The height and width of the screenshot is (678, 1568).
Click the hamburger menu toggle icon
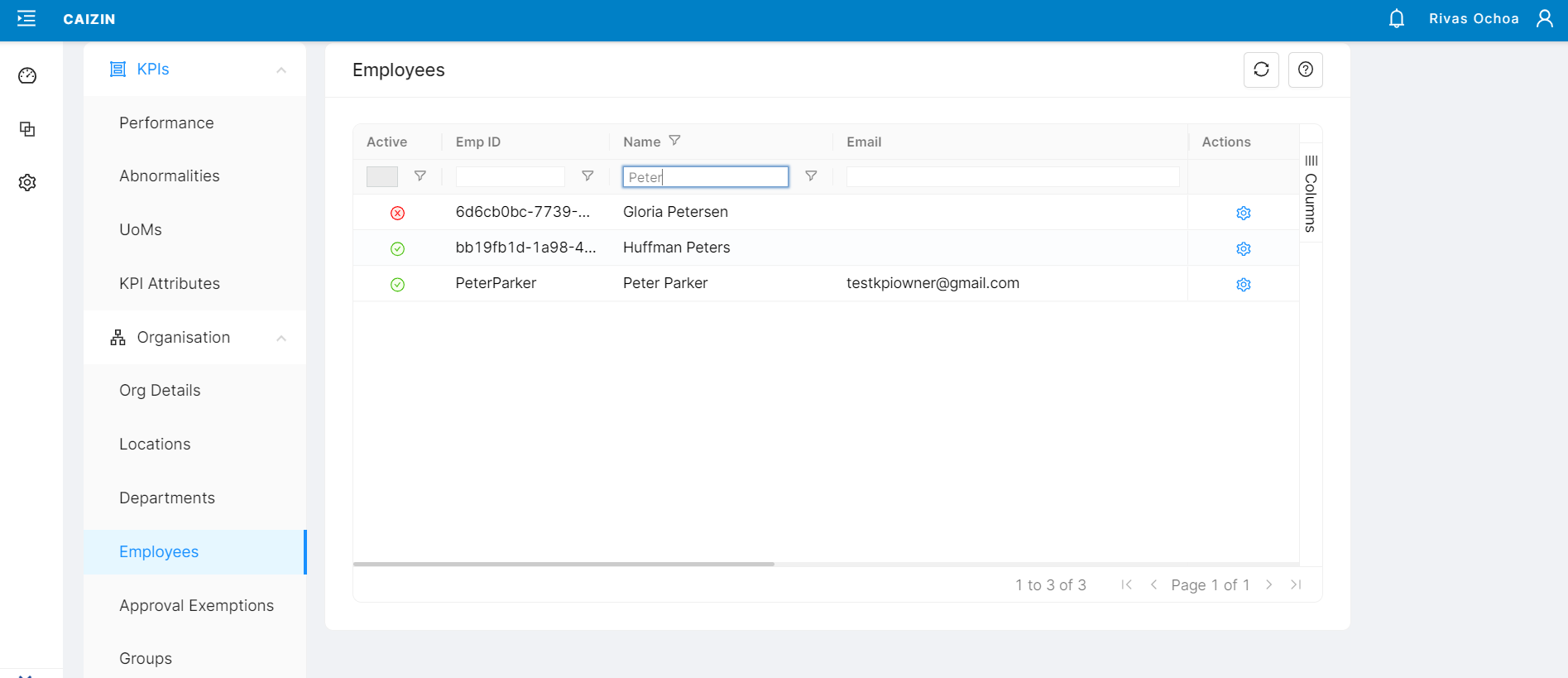coord(26,19)
